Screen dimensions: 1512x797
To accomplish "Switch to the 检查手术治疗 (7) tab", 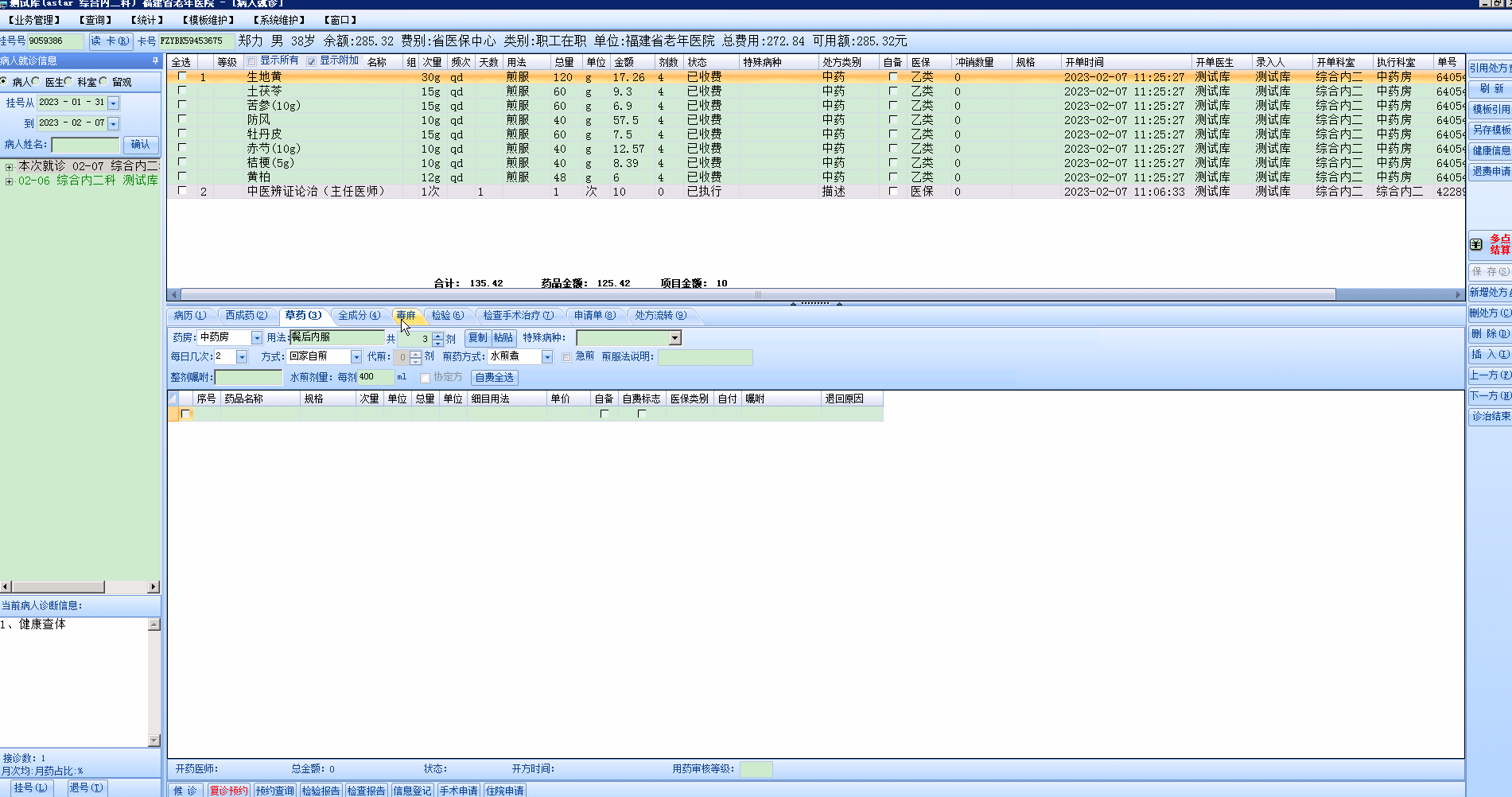I will [x=518, y=316].
